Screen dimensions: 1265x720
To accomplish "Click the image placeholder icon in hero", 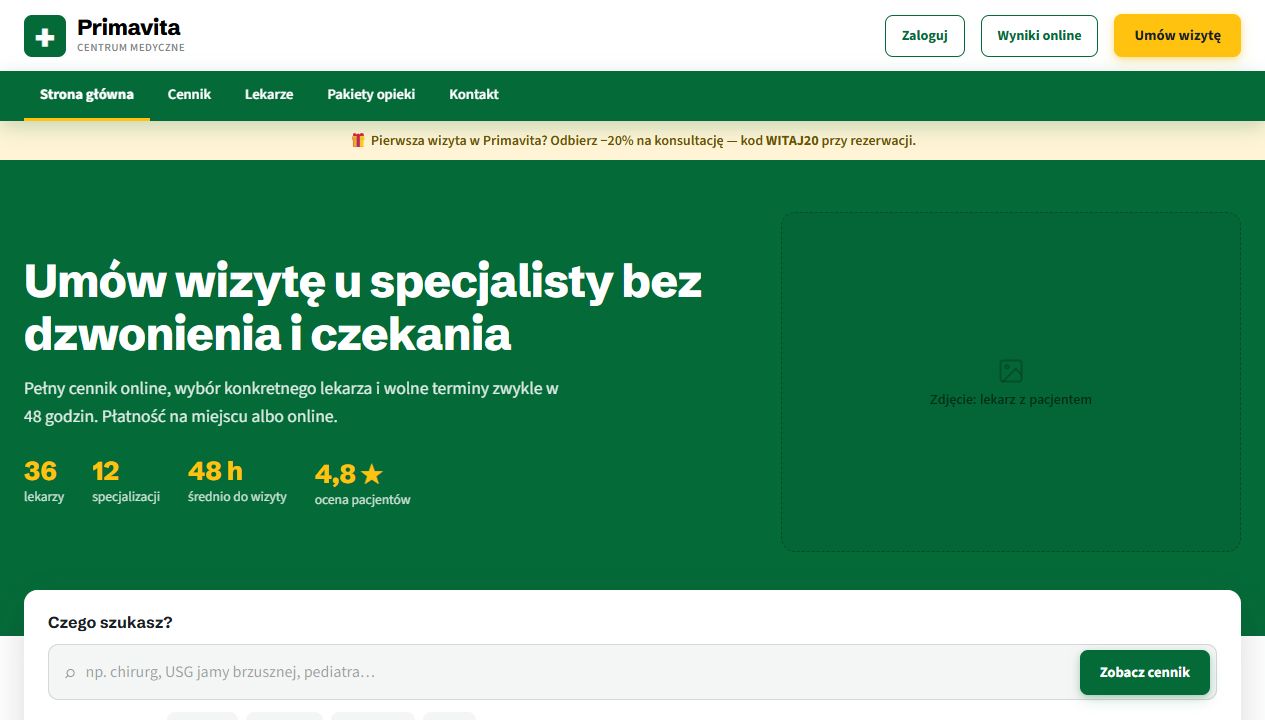I will pos(1011,371).
